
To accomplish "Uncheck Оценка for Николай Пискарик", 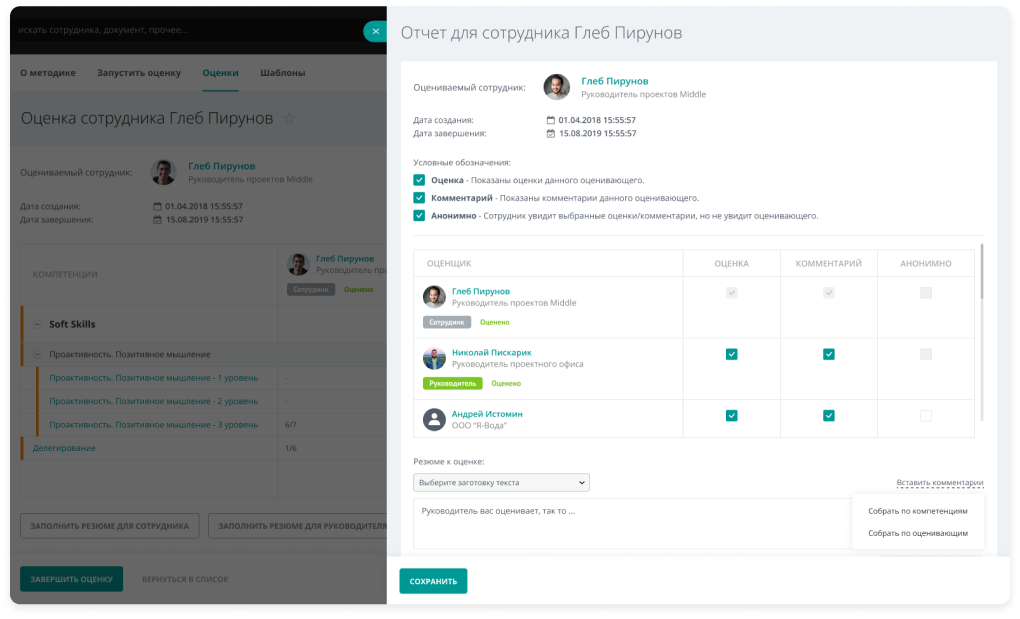I will (731, 354).
